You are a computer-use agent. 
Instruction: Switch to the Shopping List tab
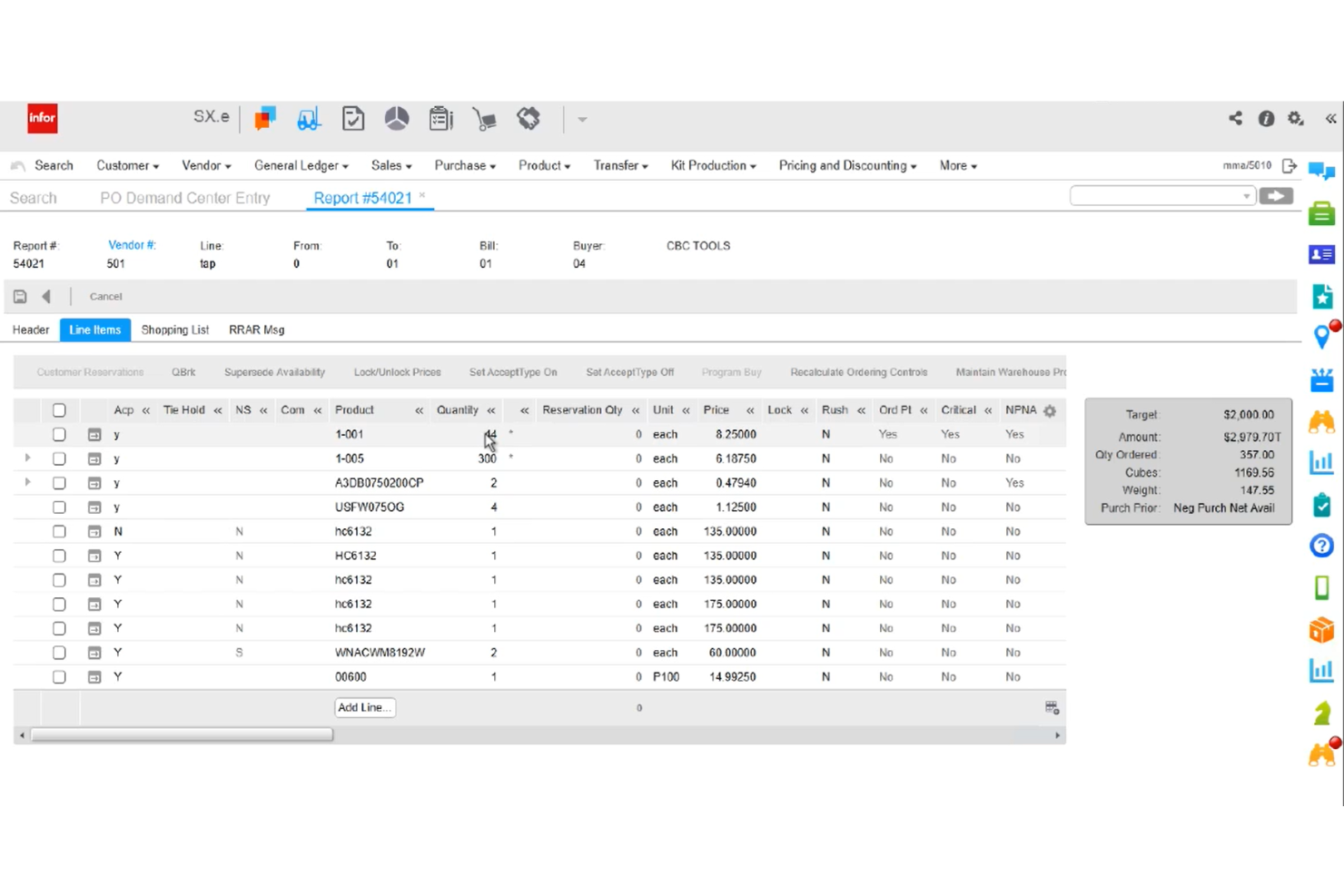pos(175,330)
